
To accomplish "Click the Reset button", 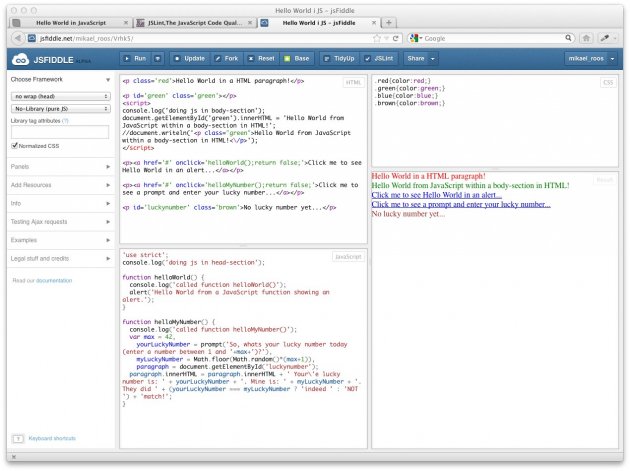I will [261, 59].
